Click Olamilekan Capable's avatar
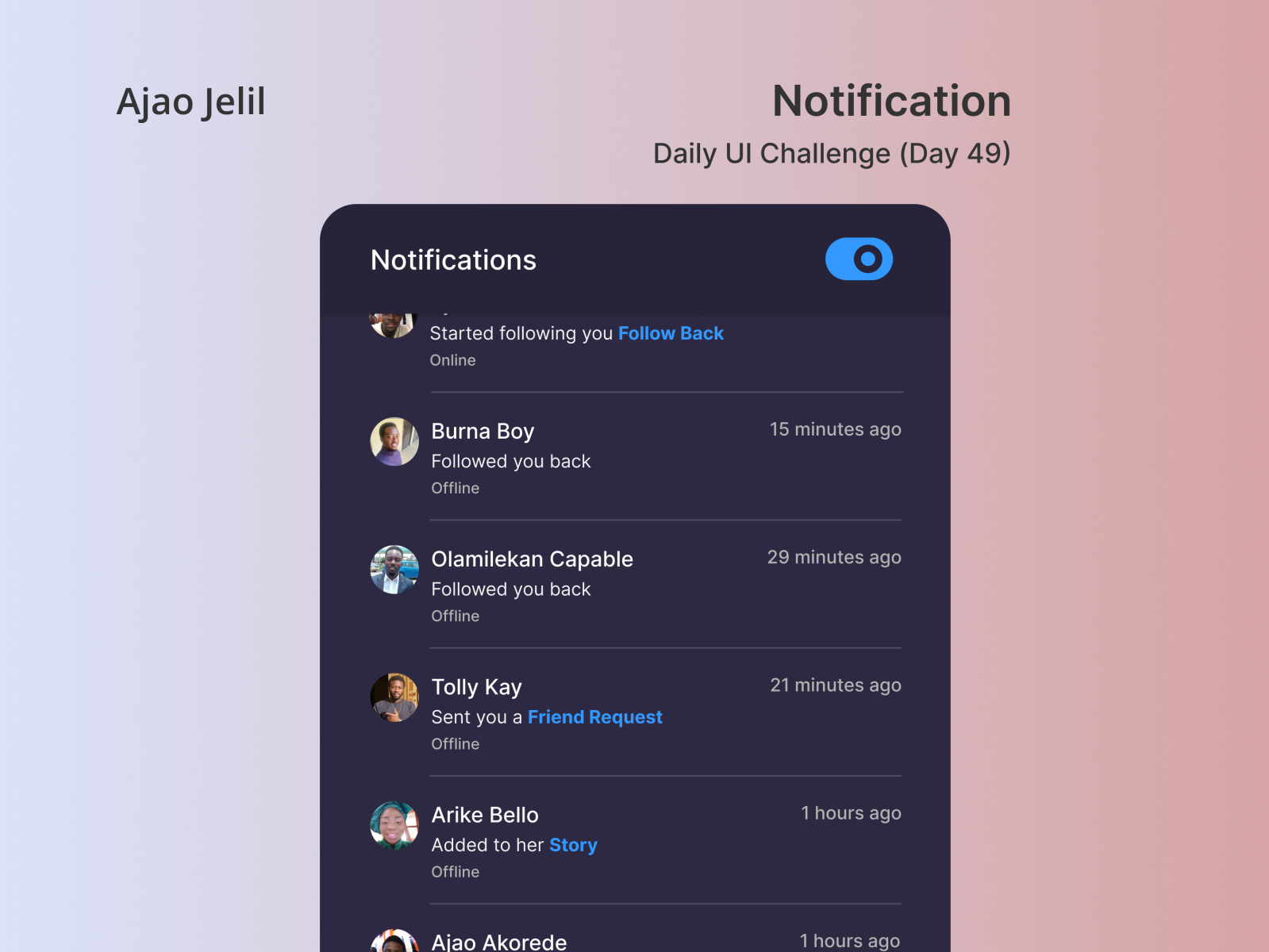This screenshot has height=952, width=1269. pyautogui.click(x=394, y=569)
